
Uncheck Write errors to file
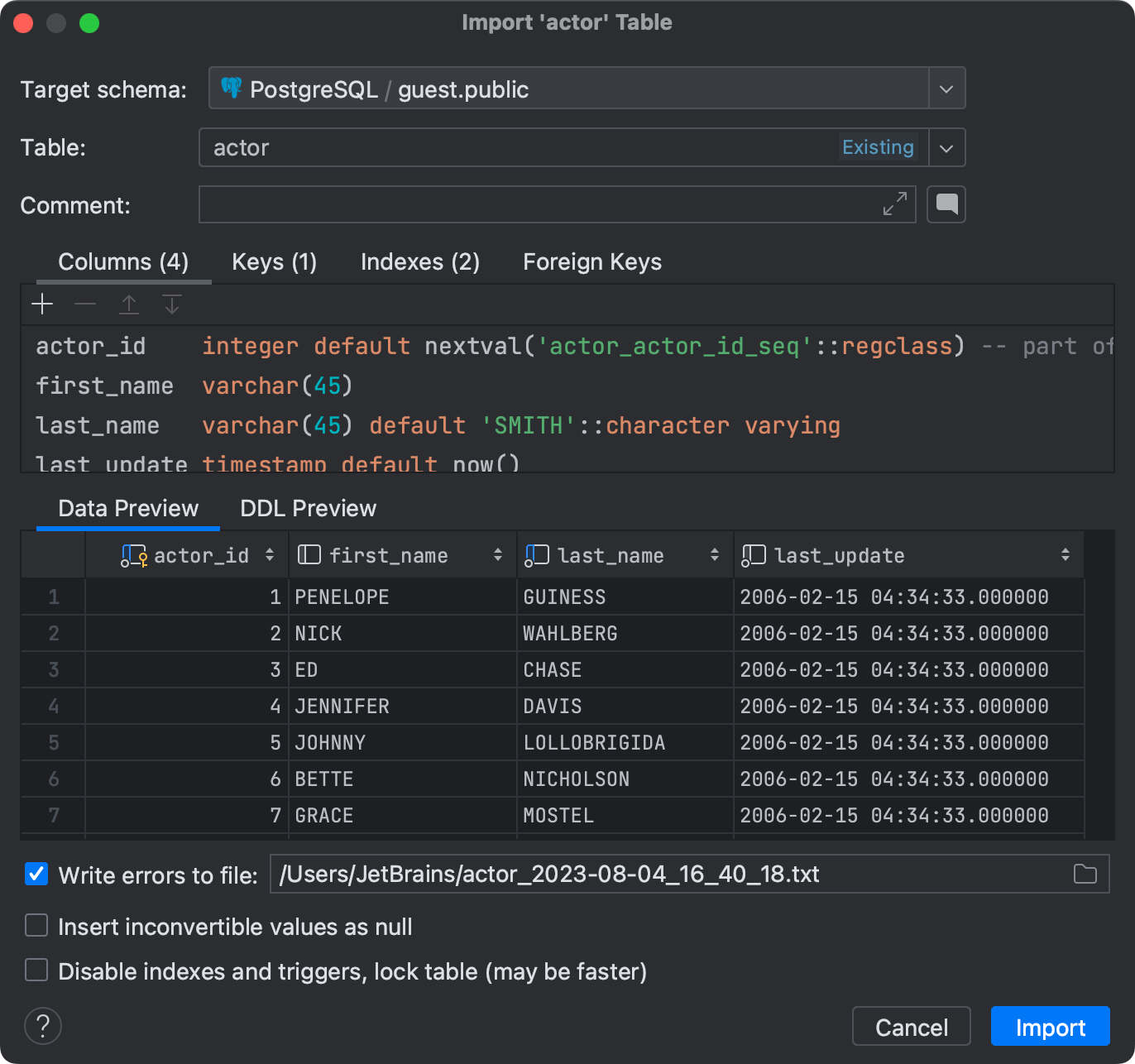click(36, 874)
